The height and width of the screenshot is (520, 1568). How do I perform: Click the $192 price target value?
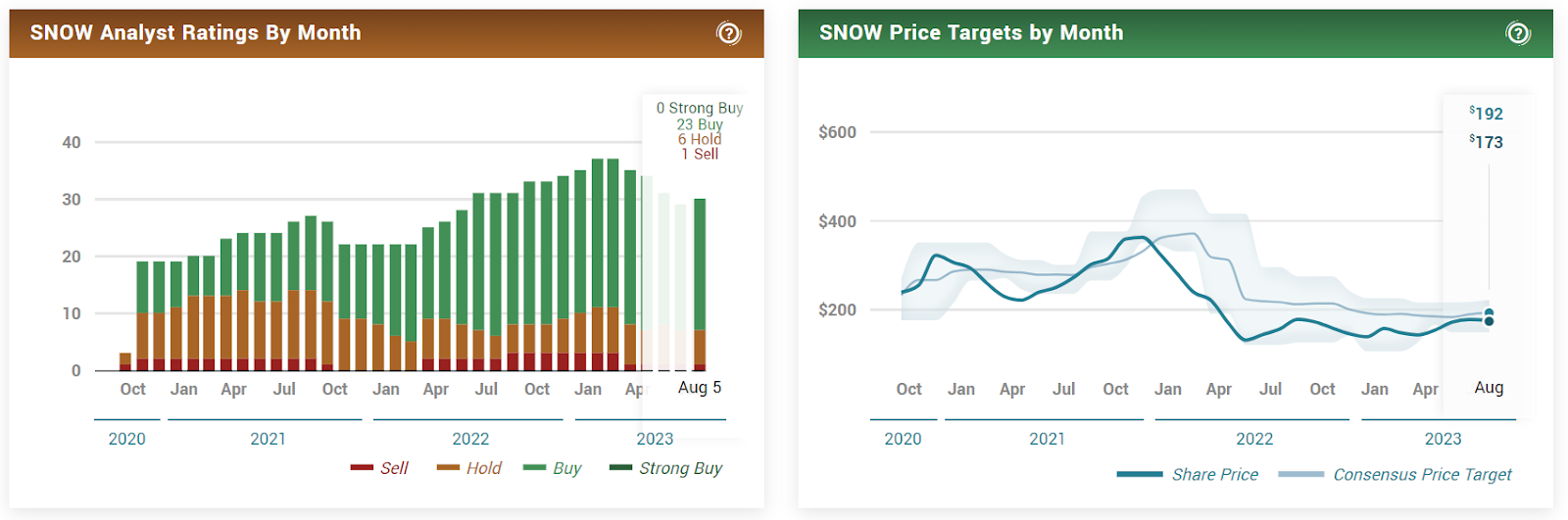tap(1486, 114)
